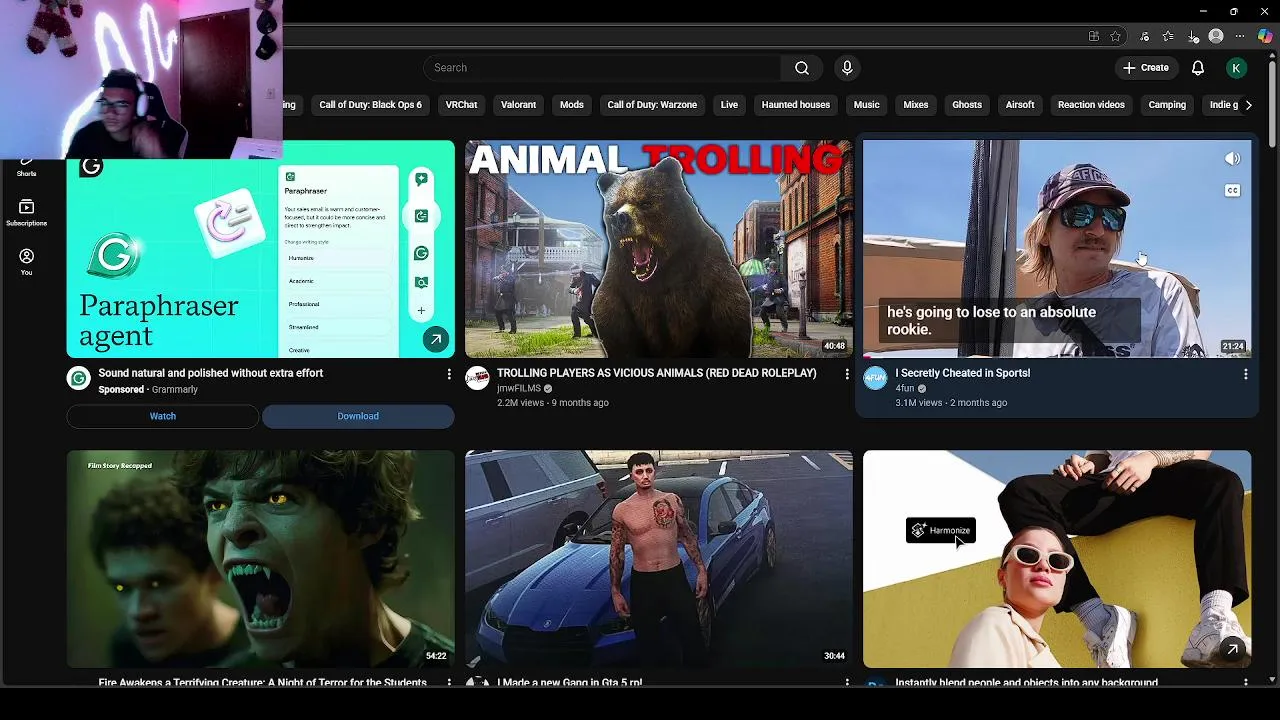This screenshot has height=720, width=1280.
Task: Click the arrow icon on Harmonize ad thumbnail
Action: pyautogui.click(x=1233, y=649)
